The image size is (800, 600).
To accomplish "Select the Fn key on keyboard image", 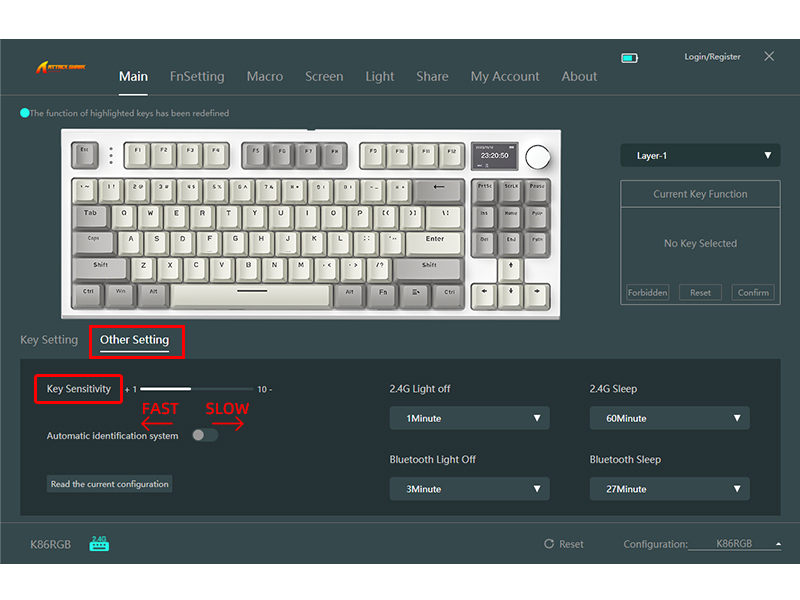I will pyautogui.click(x=383, y=296).
